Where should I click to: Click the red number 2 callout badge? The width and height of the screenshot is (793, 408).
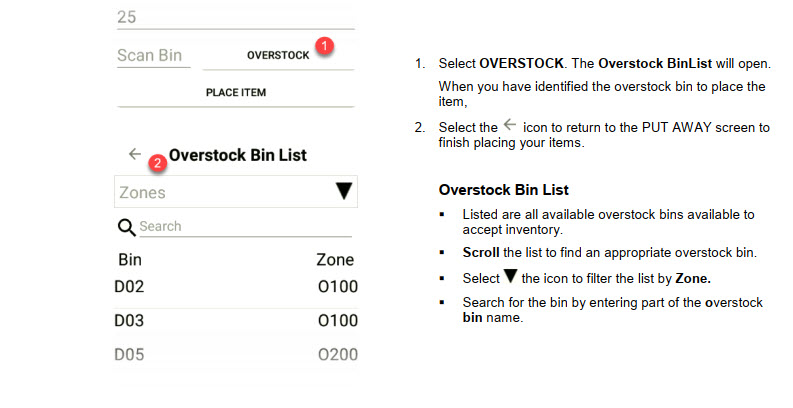tap(156, 162)
